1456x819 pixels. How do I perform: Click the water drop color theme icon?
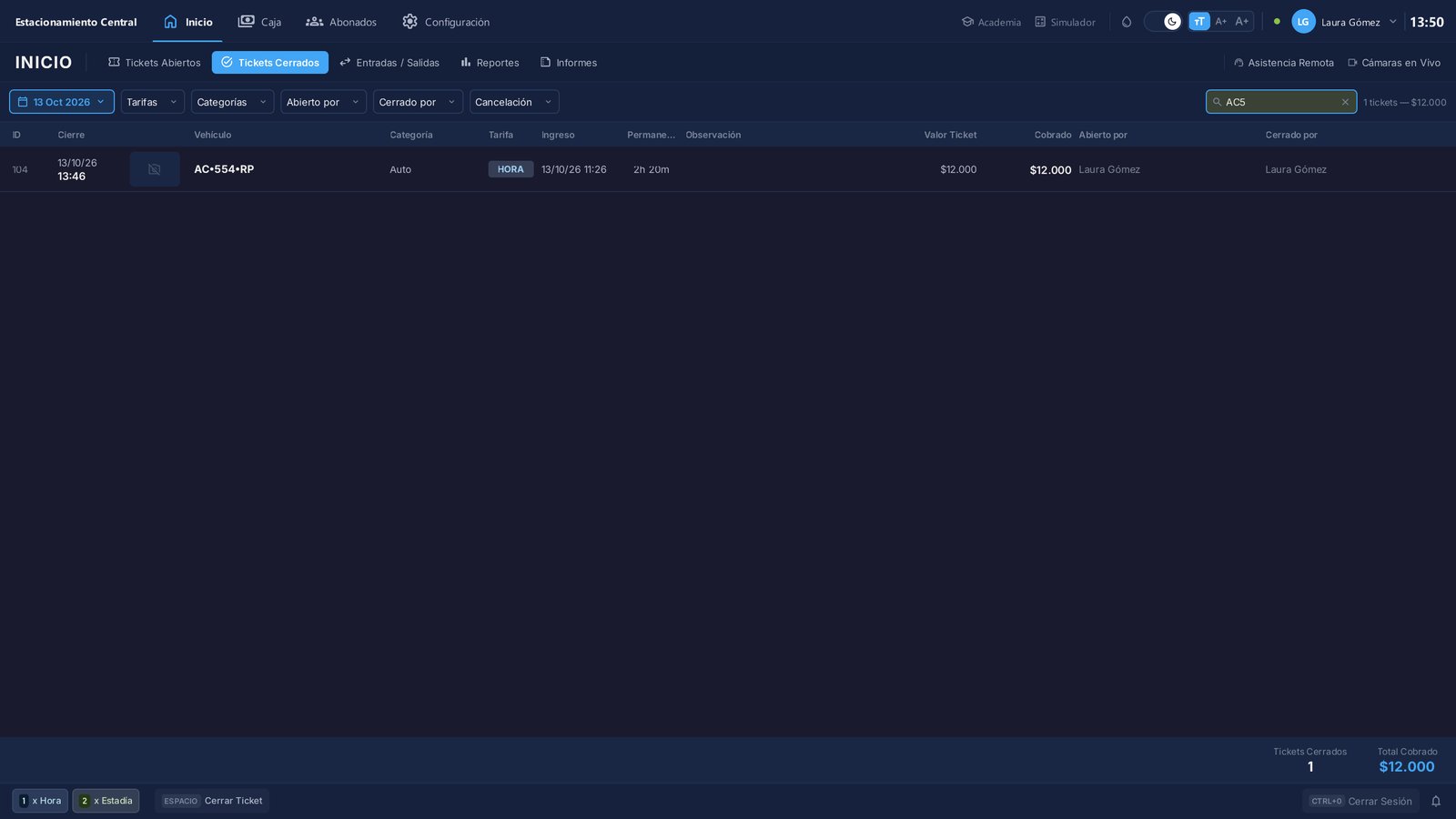click(1127, 22)
